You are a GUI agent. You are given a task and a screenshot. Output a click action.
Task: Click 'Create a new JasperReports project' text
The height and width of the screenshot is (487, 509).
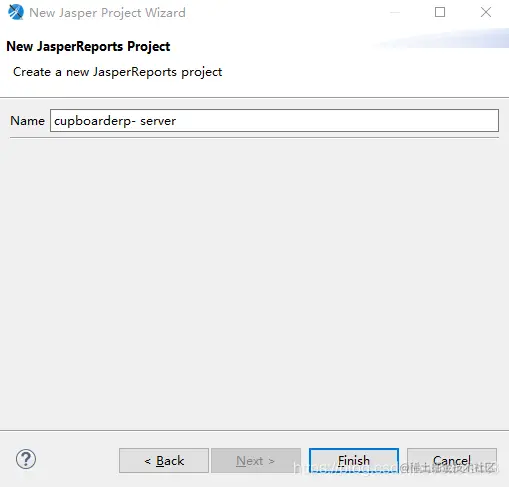[x=117, y=72]
